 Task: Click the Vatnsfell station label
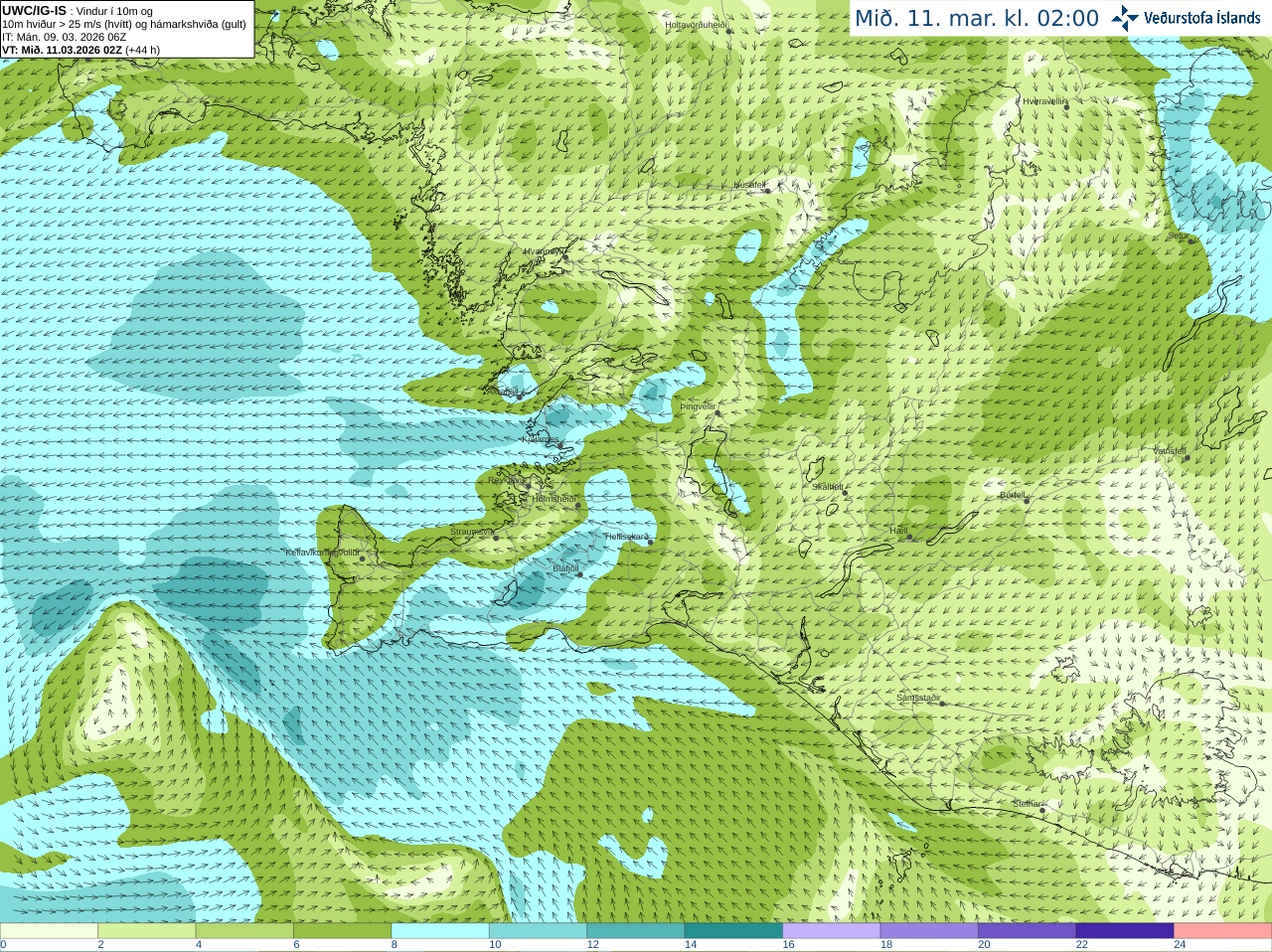pos(1170,451)
